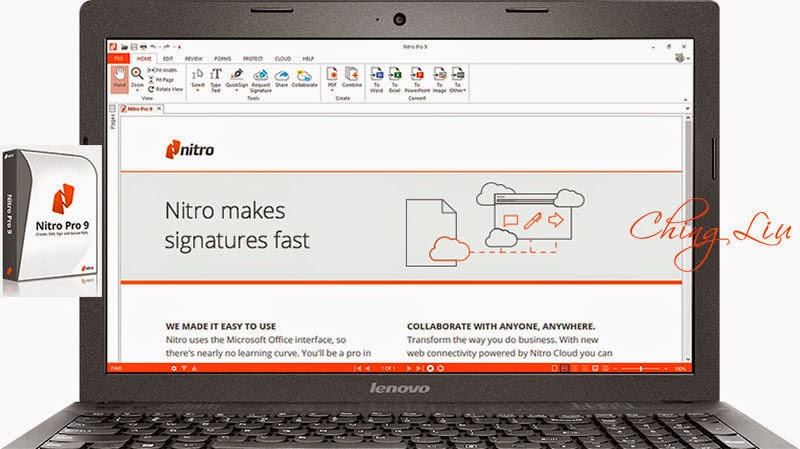Screen dimensions: 800x449
Task: Click the Print quick access icon
Action: point(143,47)
